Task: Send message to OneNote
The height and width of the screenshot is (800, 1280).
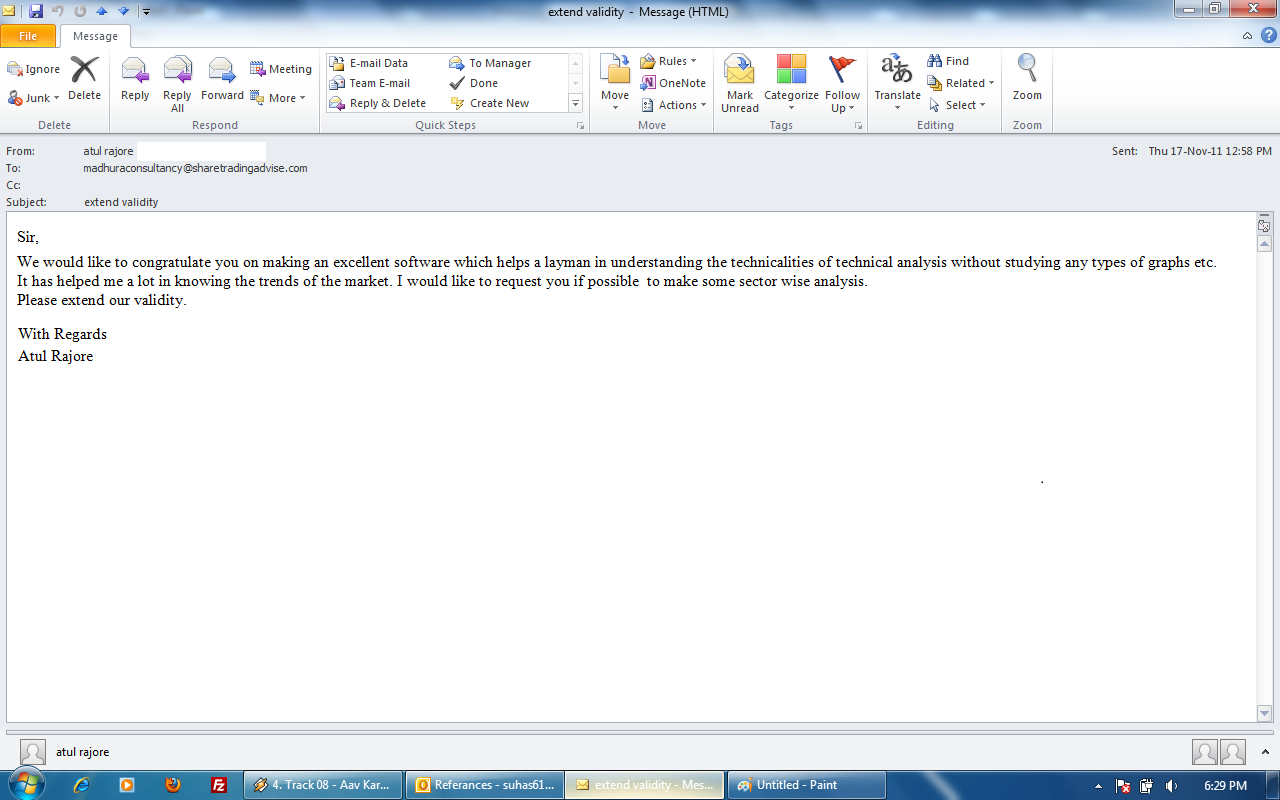Action: pos(673,83)
